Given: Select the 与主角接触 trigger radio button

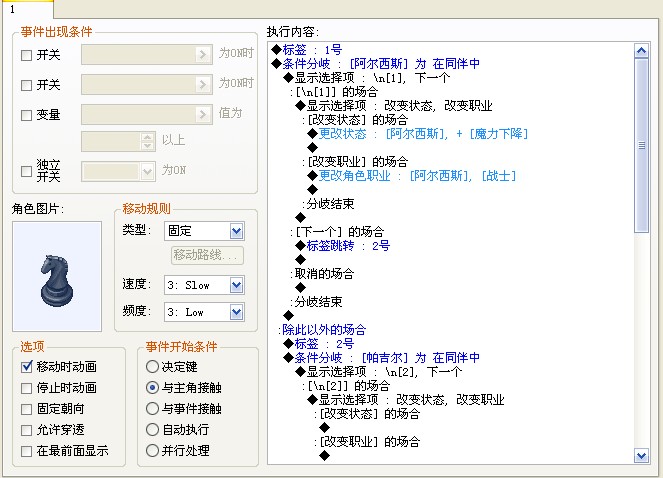Looking at the screenshot, I should (152, 387).
